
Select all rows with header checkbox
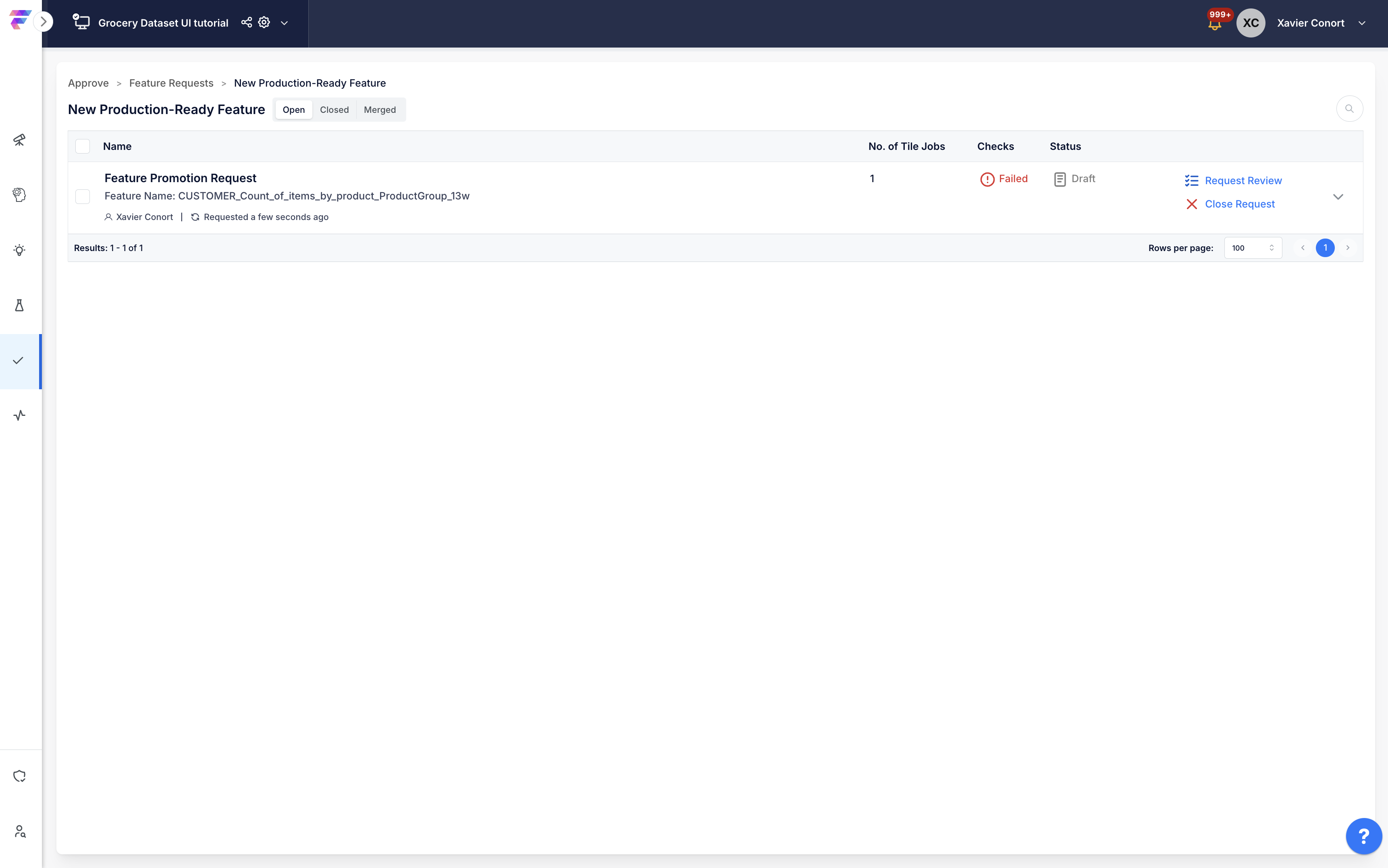(x=83, y=146)
